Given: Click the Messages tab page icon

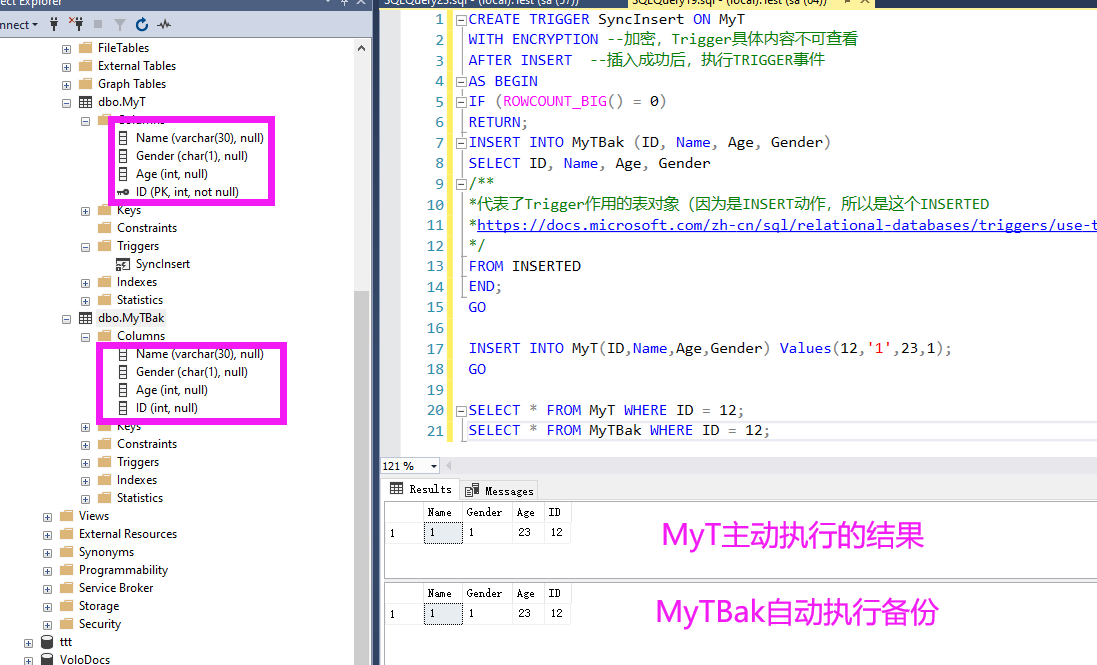Looking at the screenshot, I should tap(472, 490).
